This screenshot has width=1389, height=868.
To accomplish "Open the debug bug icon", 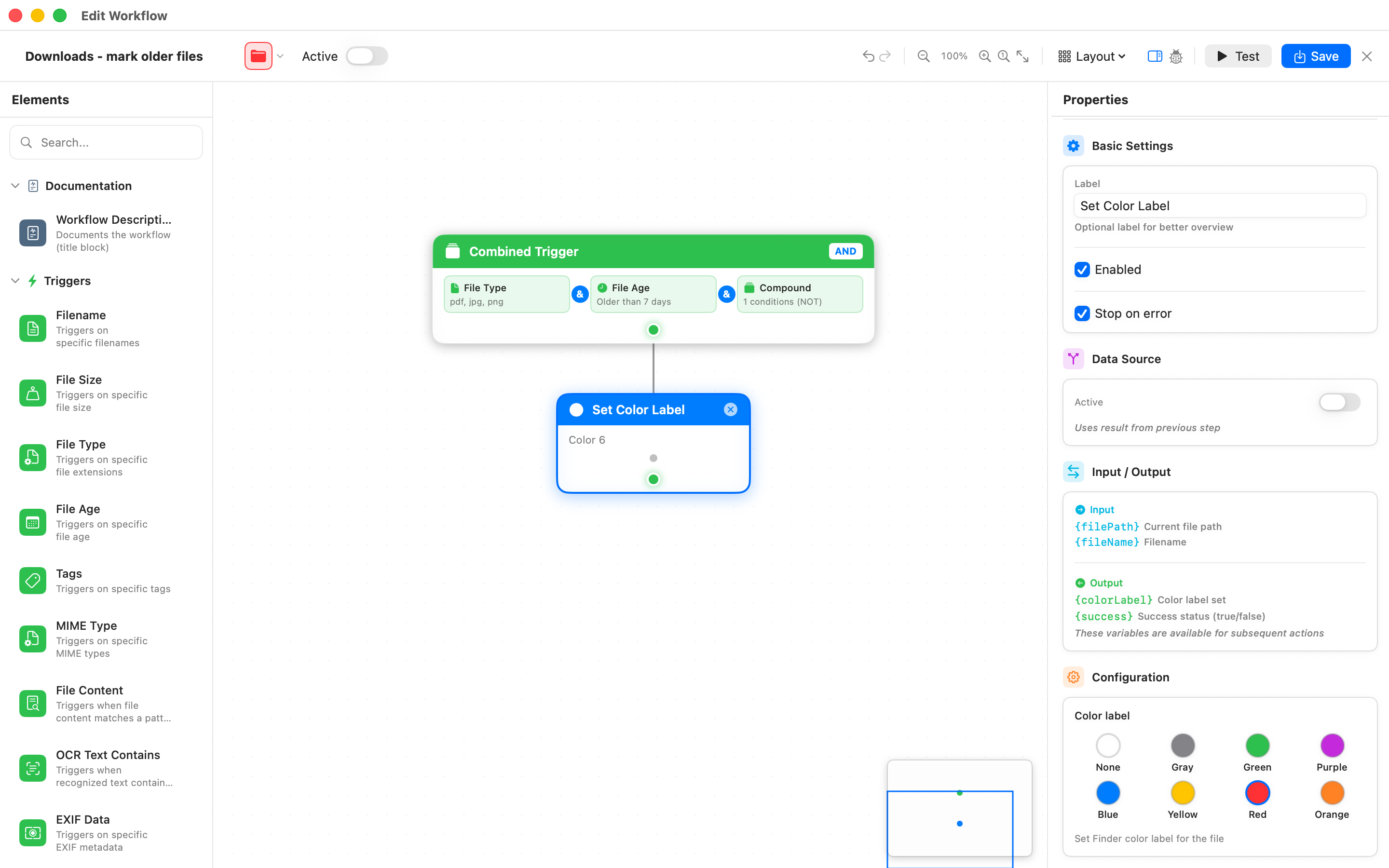I will point(1176,56).
